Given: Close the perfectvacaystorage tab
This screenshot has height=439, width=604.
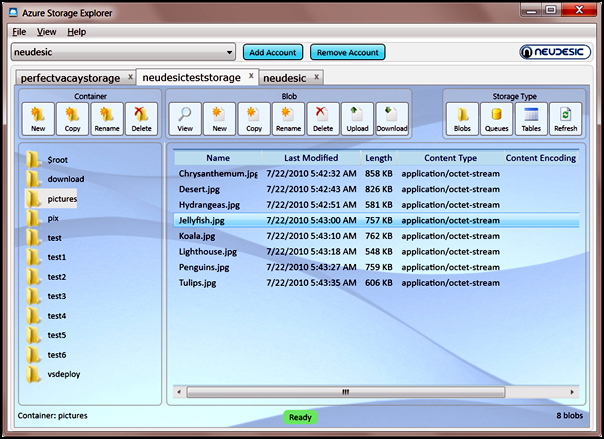Looking at the screenshot, I should pos(131,77).
